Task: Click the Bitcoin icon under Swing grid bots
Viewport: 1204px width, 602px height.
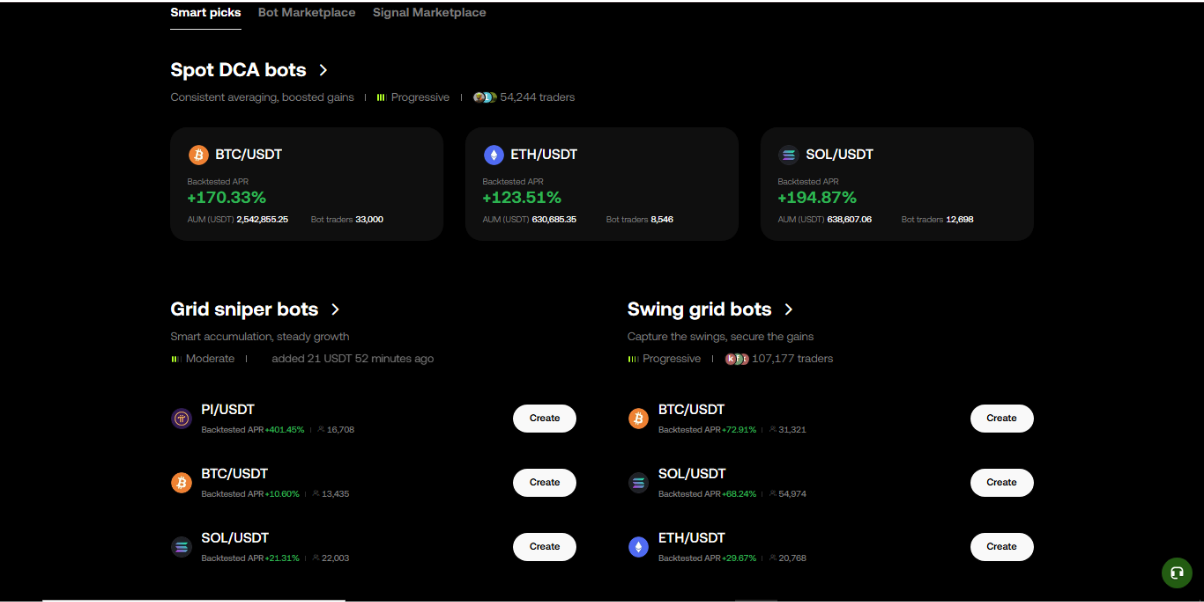Action: point(638,418)
